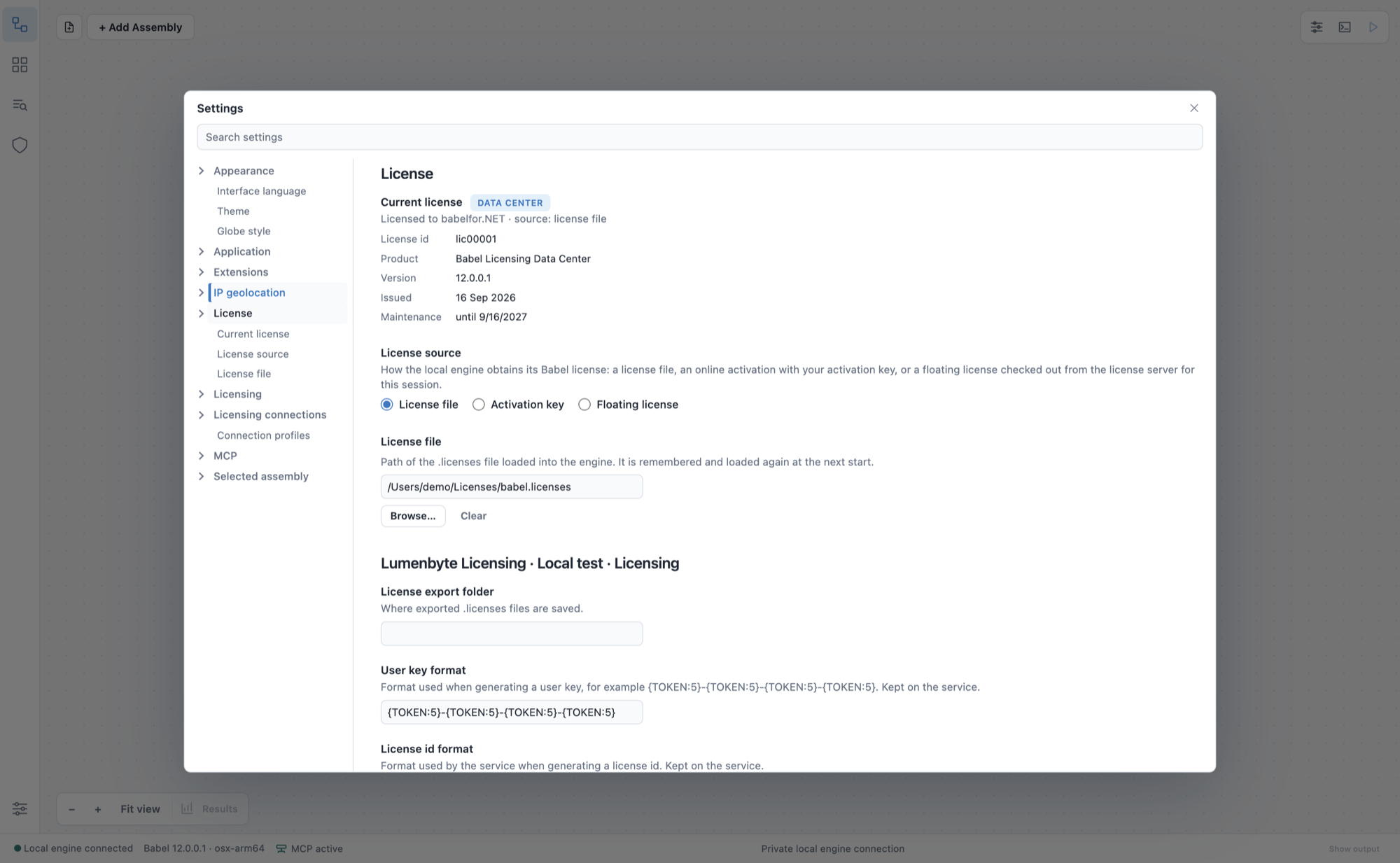This screenshot has height=863, width=1400.
Task: Open the search list icon in sidebar
Action: (20, 105)
